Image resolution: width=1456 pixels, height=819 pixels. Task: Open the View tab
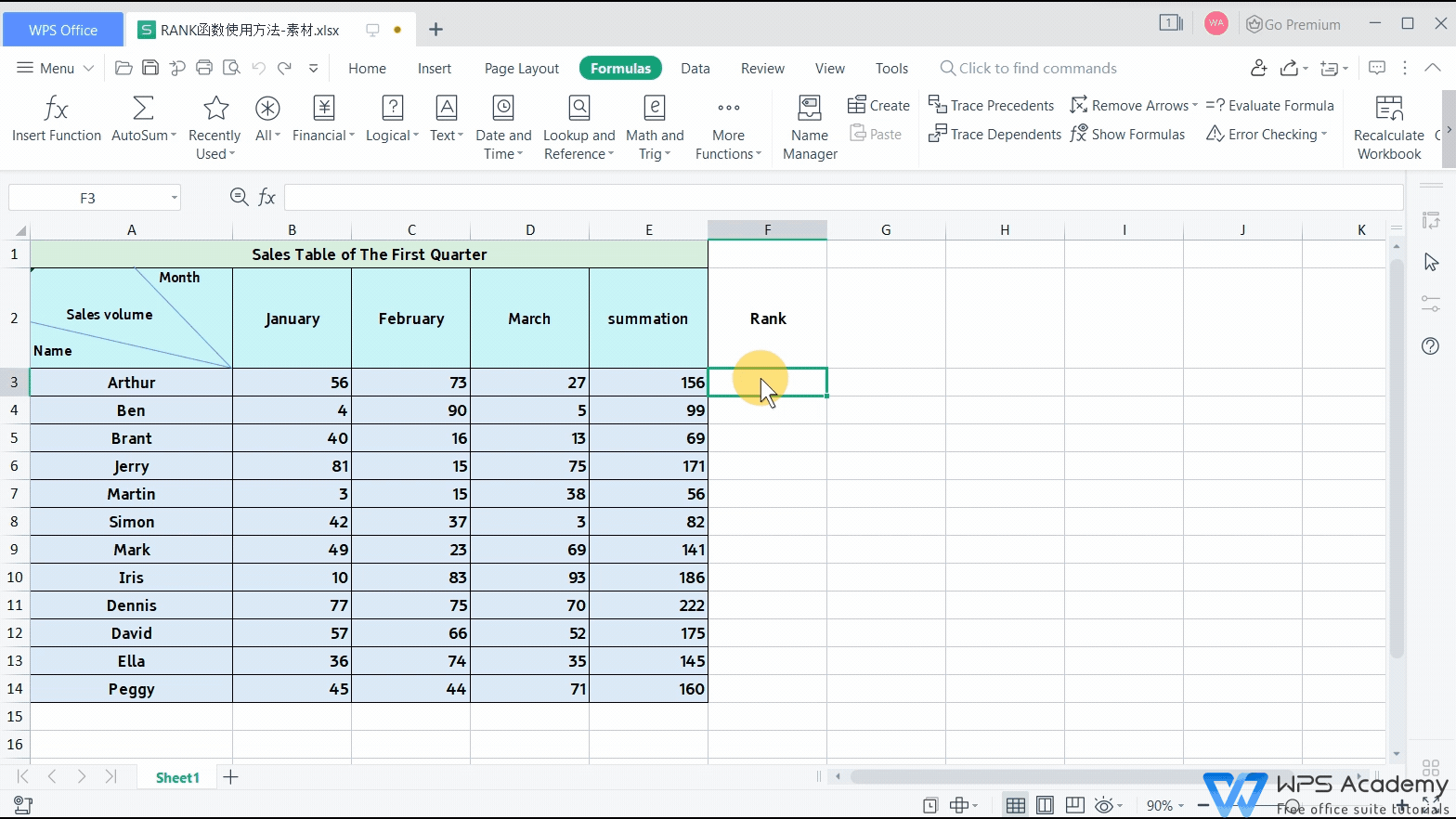(x=830, y=68)
